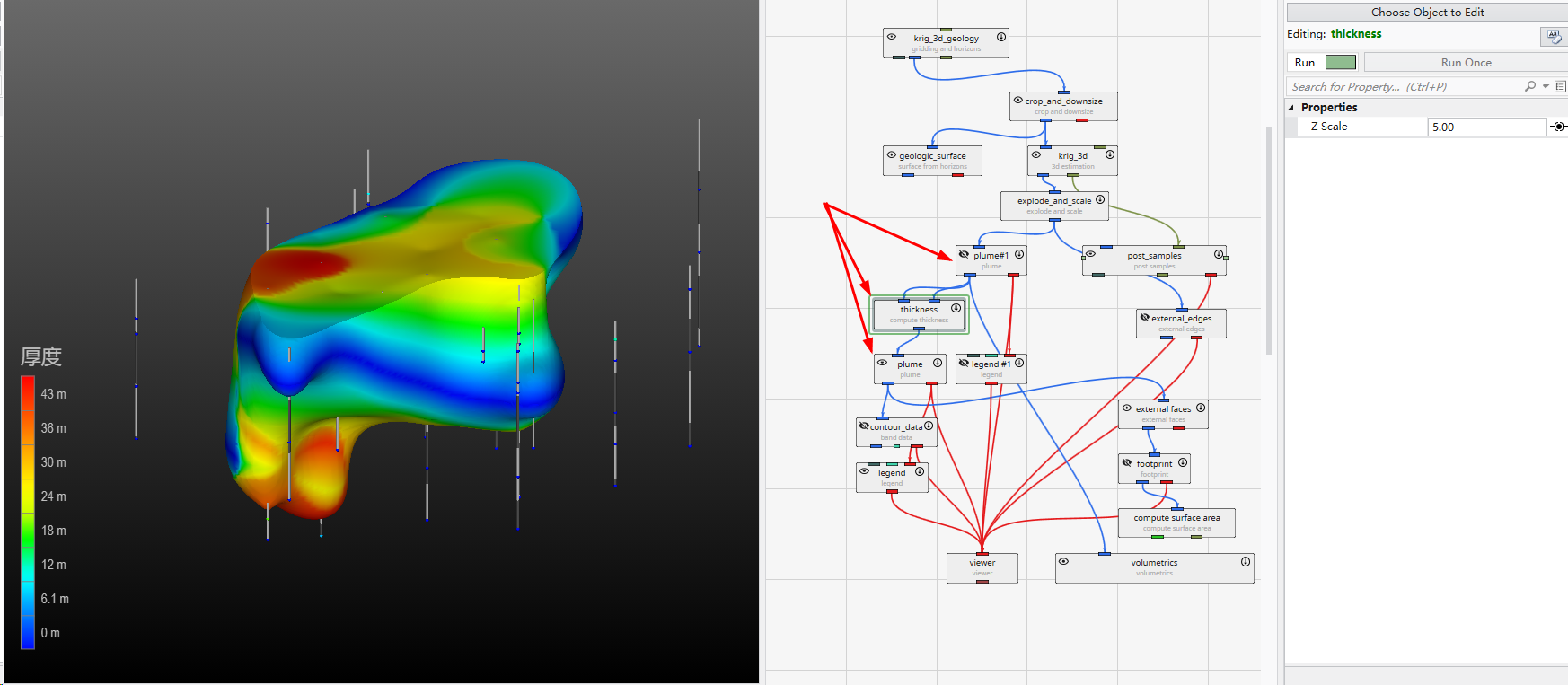Click the Z Scale value field
This screenshot has width=1568, height=685.
click(x=1485, y=127)
